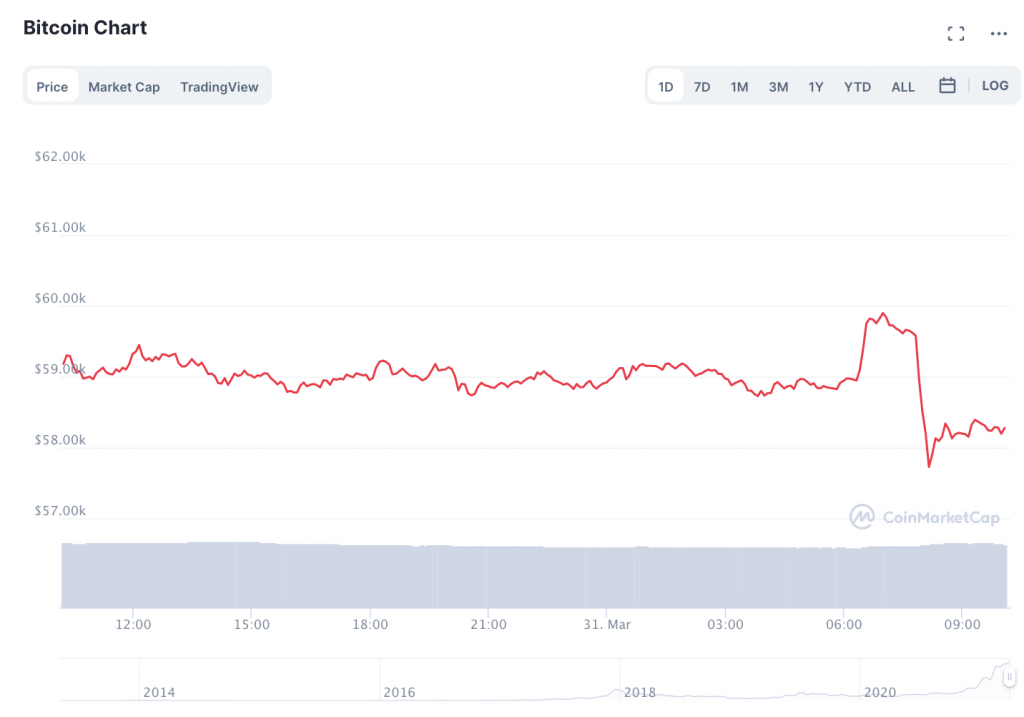
Task: Select the 1M time range
Action: (739, 87)
